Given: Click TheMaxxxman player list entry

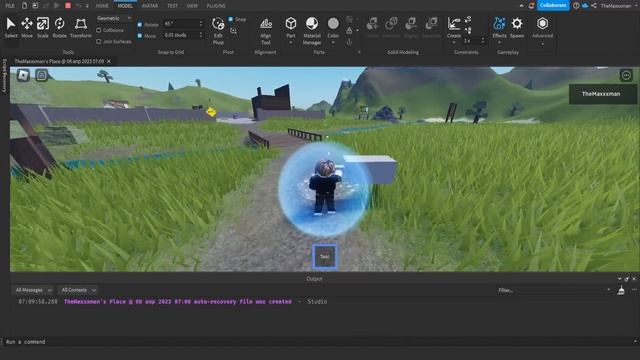Looking at the screenshot, I should tap(603, 94).
